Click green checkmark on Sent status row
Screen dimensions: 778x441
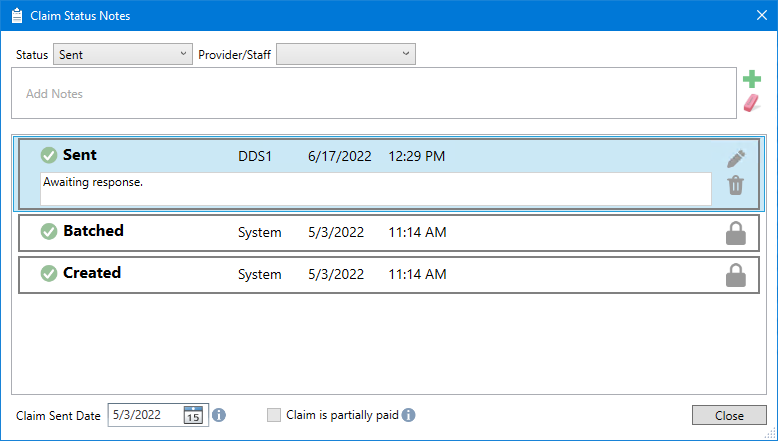[x=49, y=155]
